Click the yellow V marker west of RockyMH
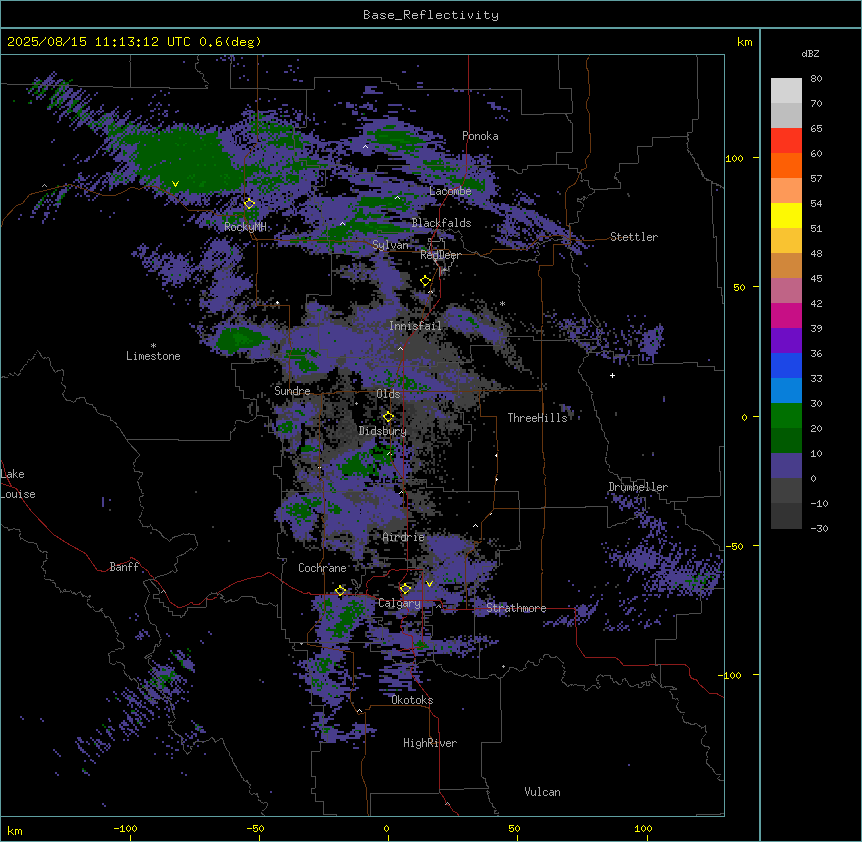Viewport: 862px width, 842px height. (175, 184)
